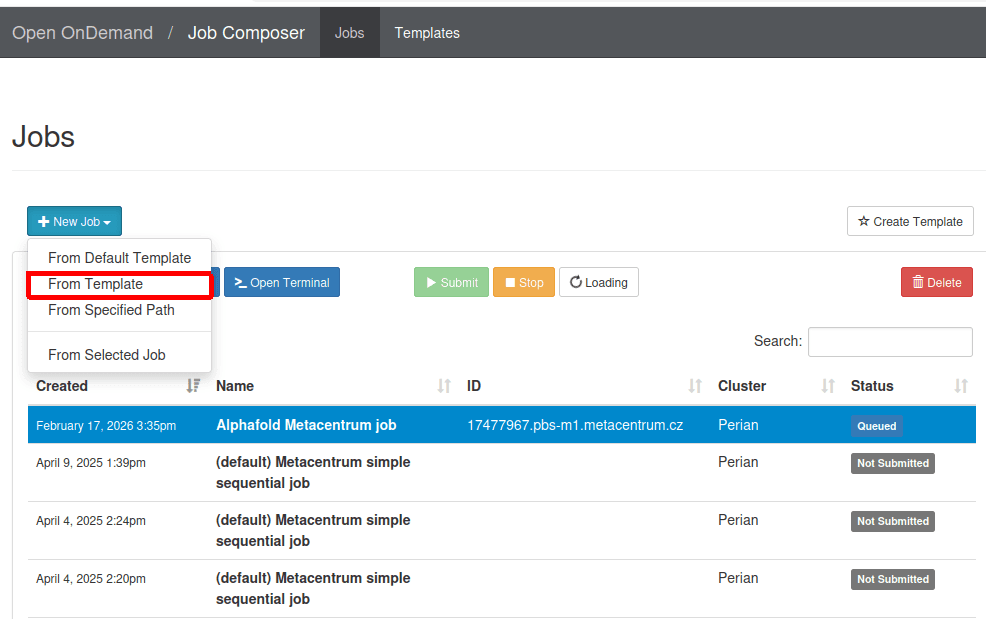Switch to the Templates tab
986x619 pixels.
pyautogui.click(x=427, y=32)
